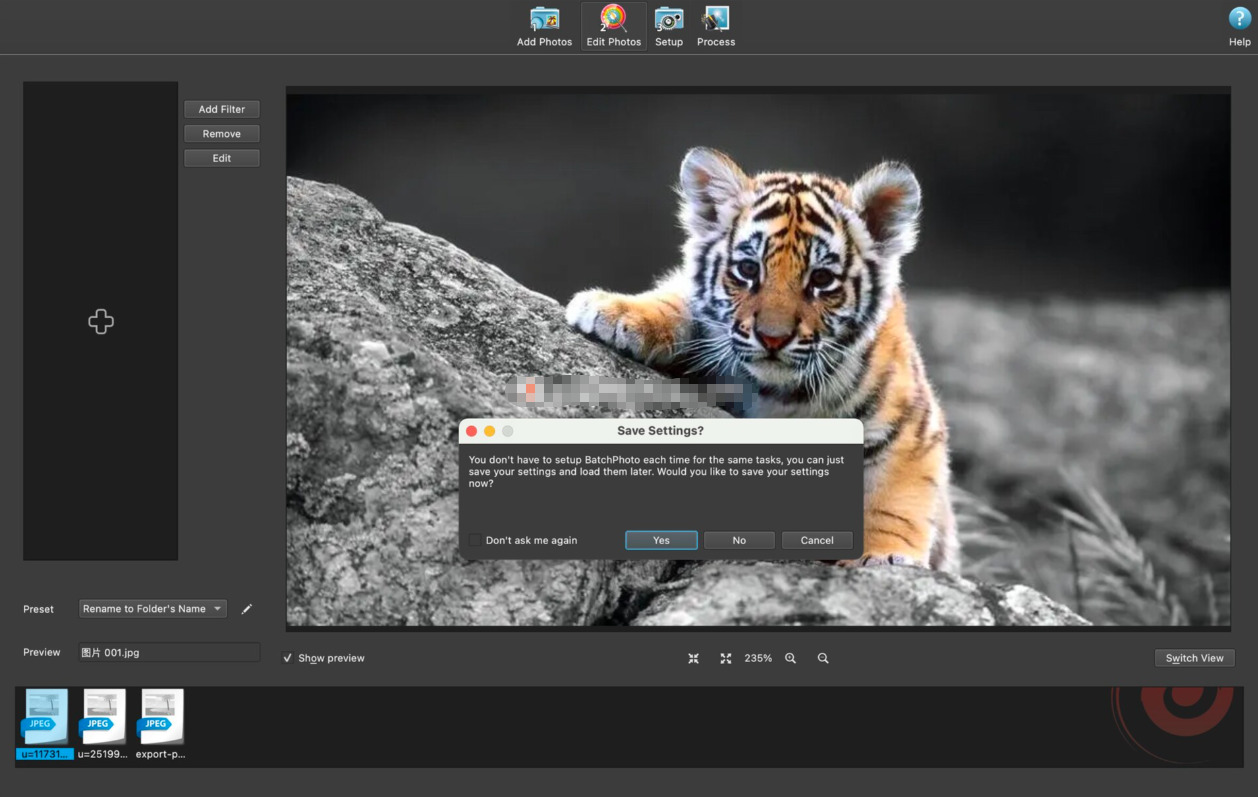Select the u=25199... JPEG thumbnail
1258x797 pixels.
click(x=103, y=724)
